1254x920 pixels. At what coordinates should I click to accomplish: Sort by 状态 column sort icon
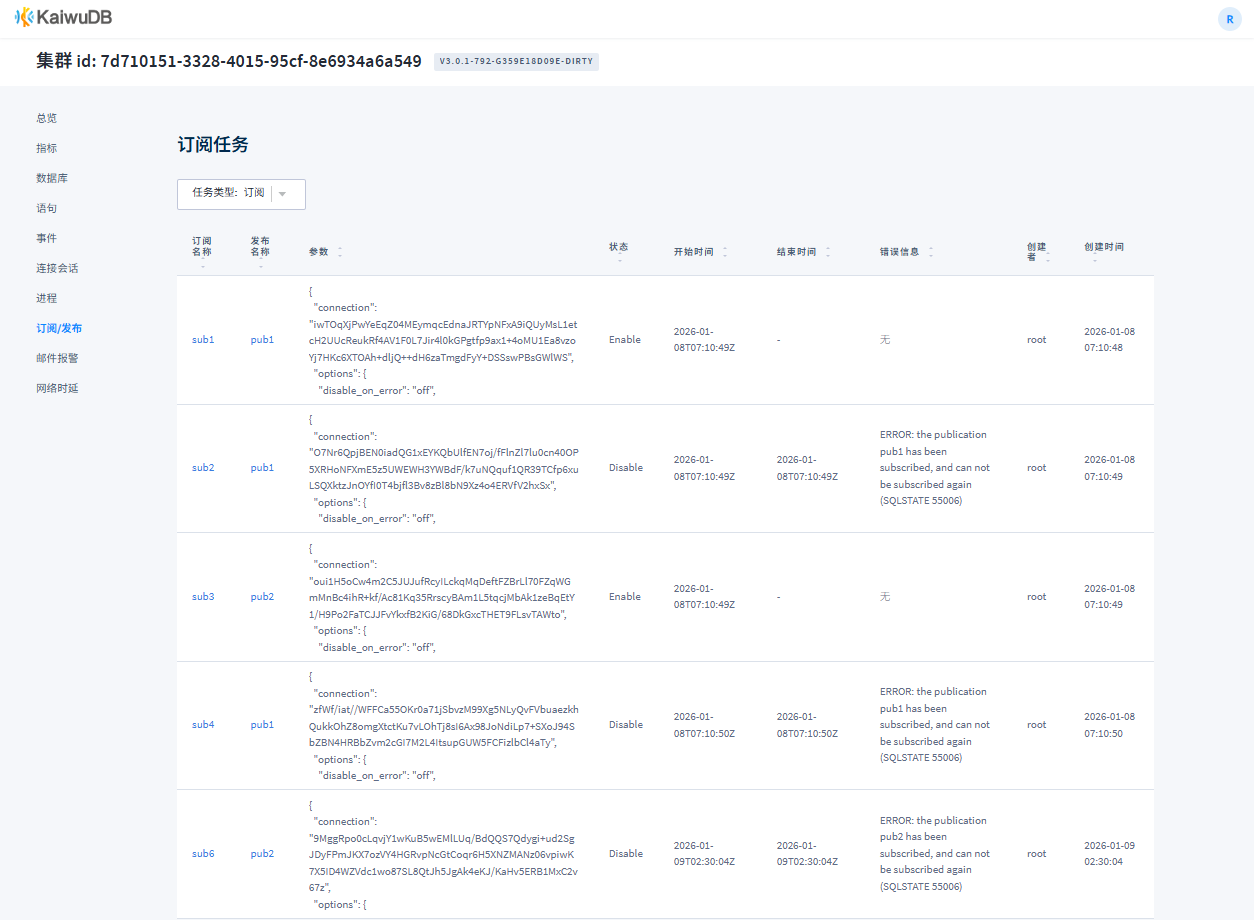[619, 260]
